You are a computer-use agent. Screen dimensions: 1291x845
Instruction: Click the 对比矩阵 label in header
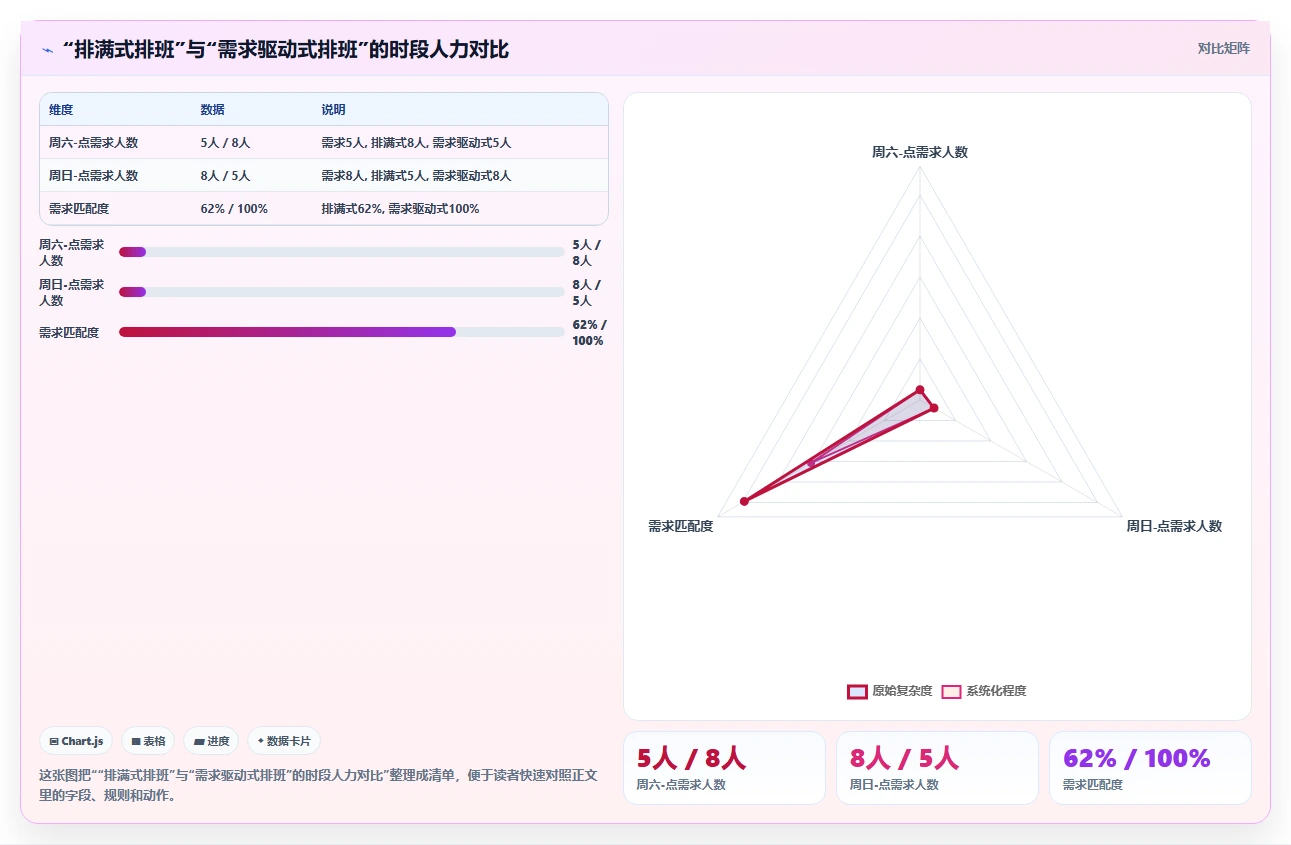1223,48
